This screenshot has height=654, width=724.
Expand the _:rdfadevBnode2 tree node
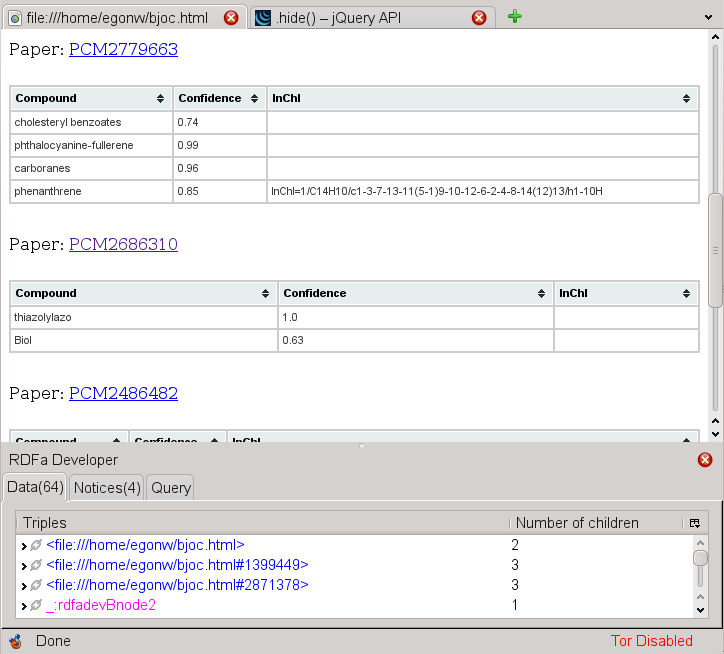[24, 606]
